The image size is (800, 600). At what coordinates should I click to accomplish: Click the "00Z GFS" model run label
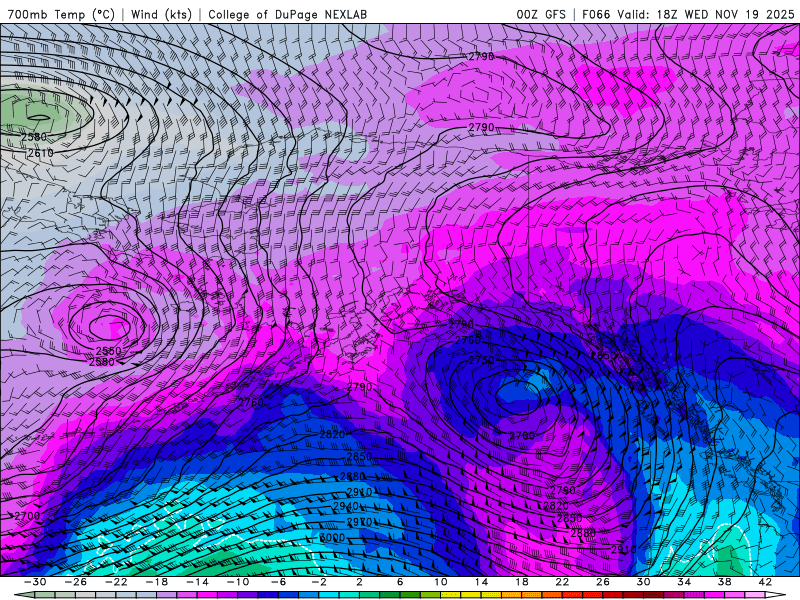point(541,14)
